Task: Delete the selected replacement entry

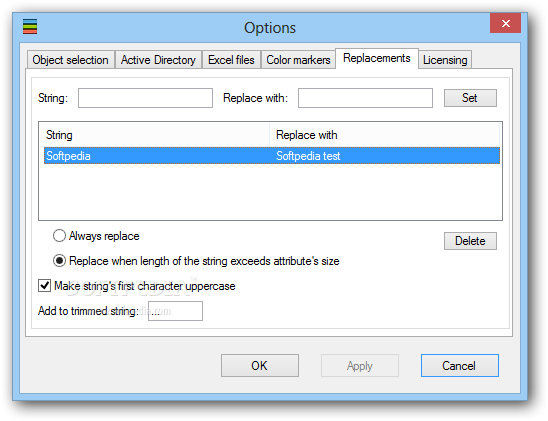Action: 470,241
